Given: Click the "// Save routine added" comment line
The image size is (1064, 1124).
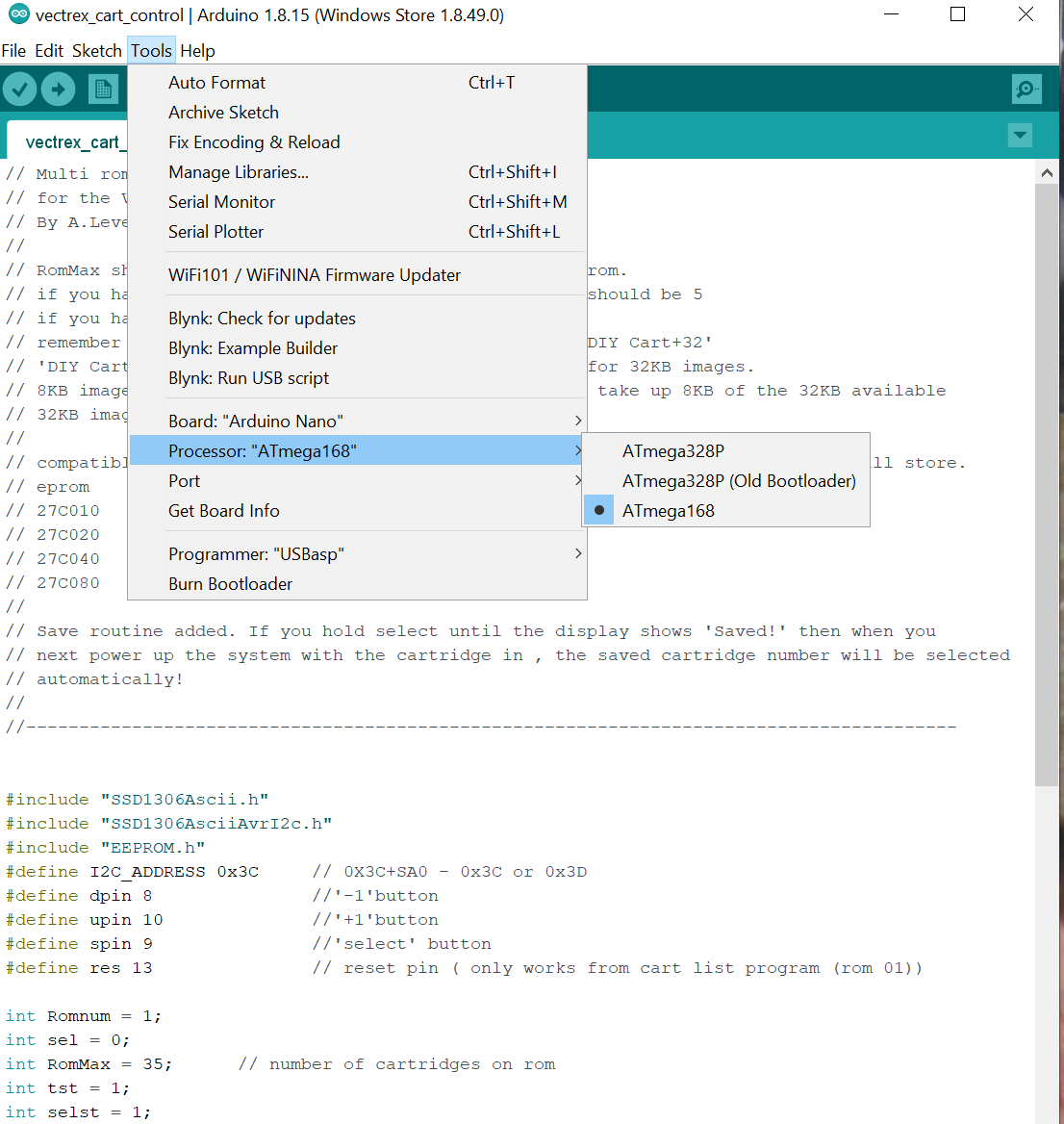Looking at the screenshot, I should (x=470, y=631).
